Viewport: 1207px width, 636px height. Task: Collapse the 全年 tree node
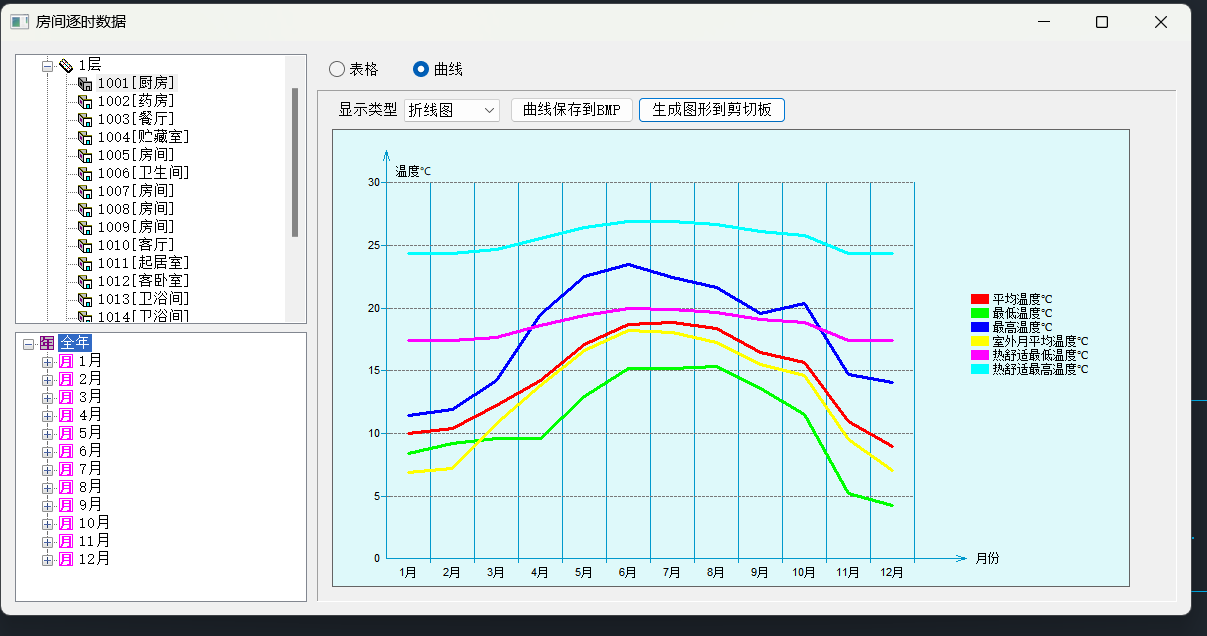point(28,343)
